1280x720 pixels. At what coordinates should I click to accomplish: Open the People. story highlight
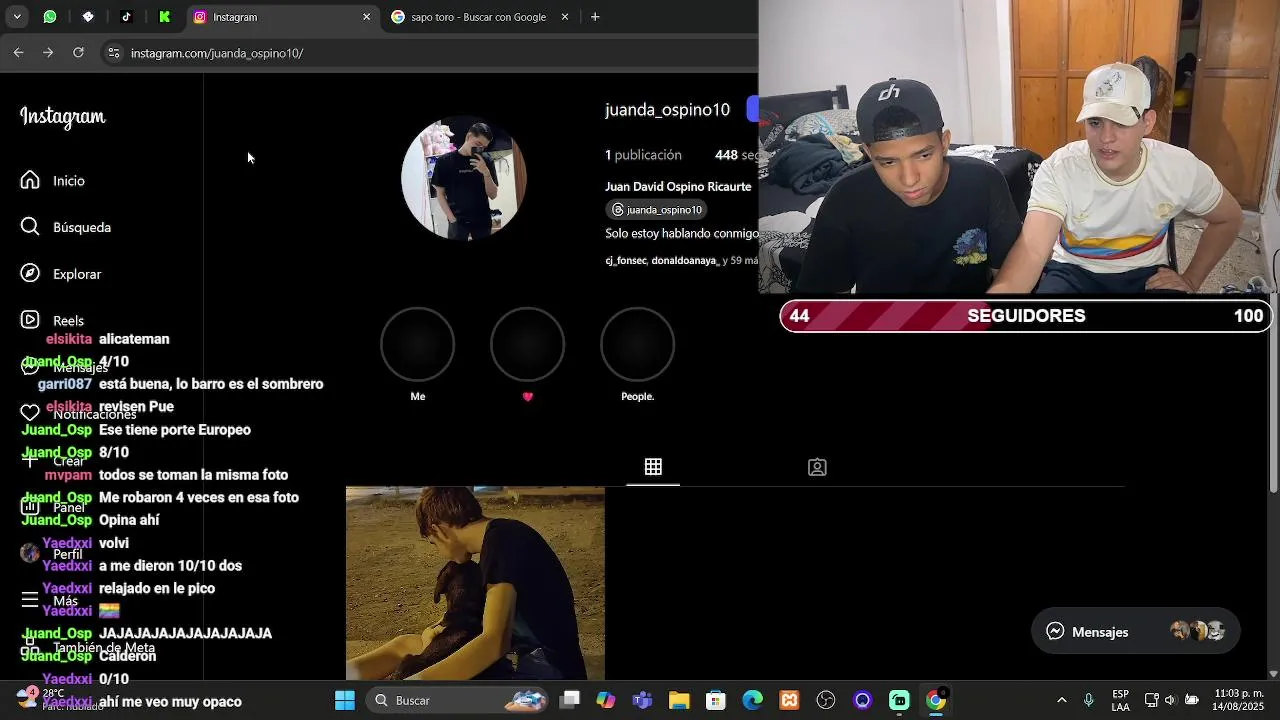point(637,345)
